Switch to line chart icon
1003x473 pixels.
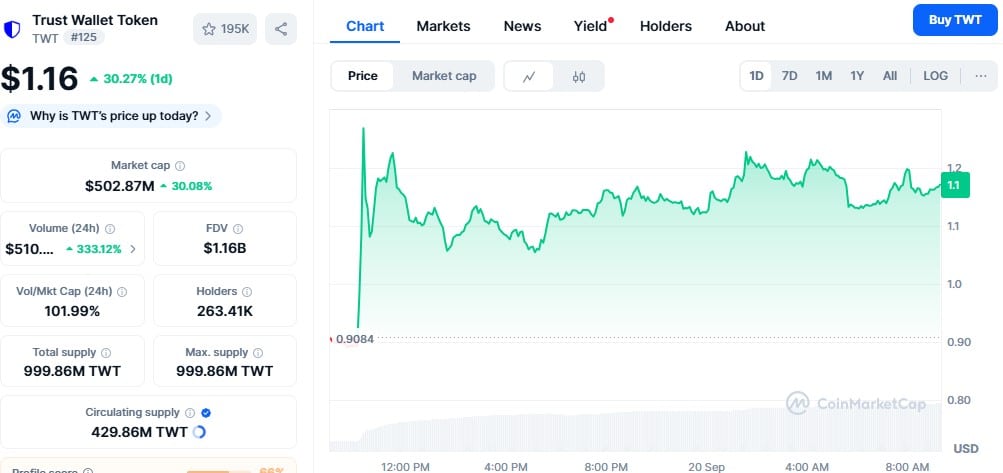(529, 77)
